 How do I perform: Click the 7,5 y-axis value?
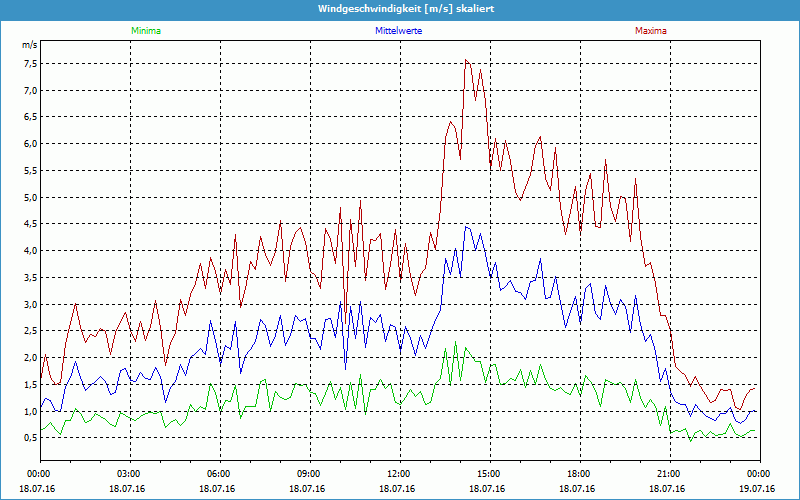(x=31, y=64)
